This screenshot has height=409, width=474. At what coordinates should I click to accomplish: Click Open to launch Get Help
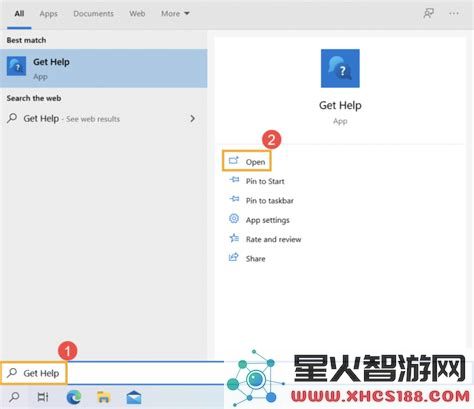pos(247,161)
